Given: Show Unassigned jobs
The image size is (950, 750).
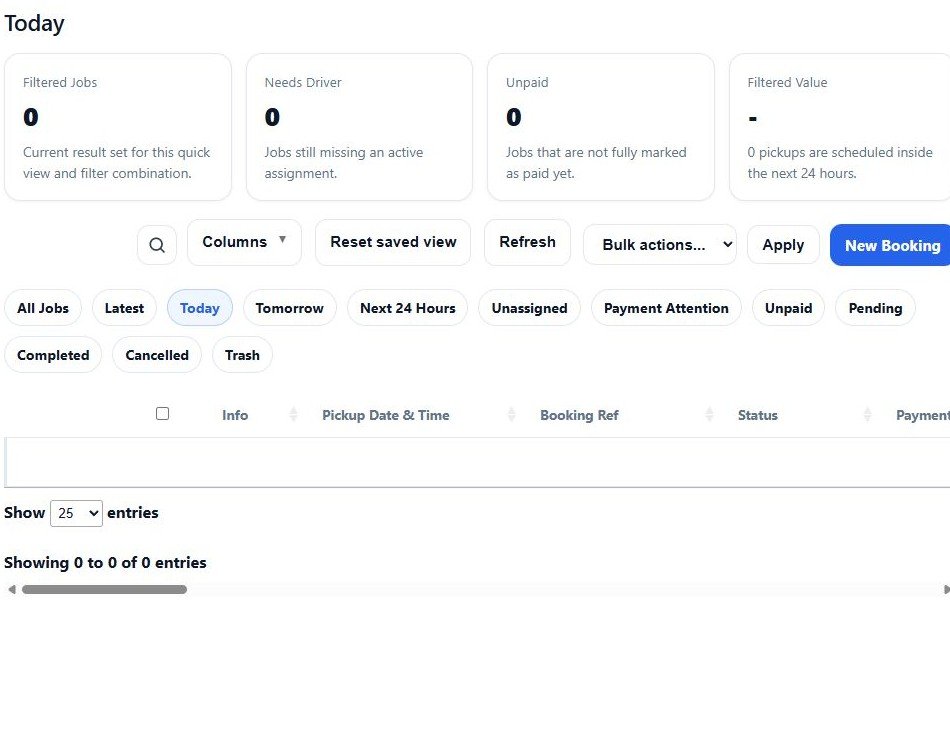Looking at the screenshot, I should [529, 308].
